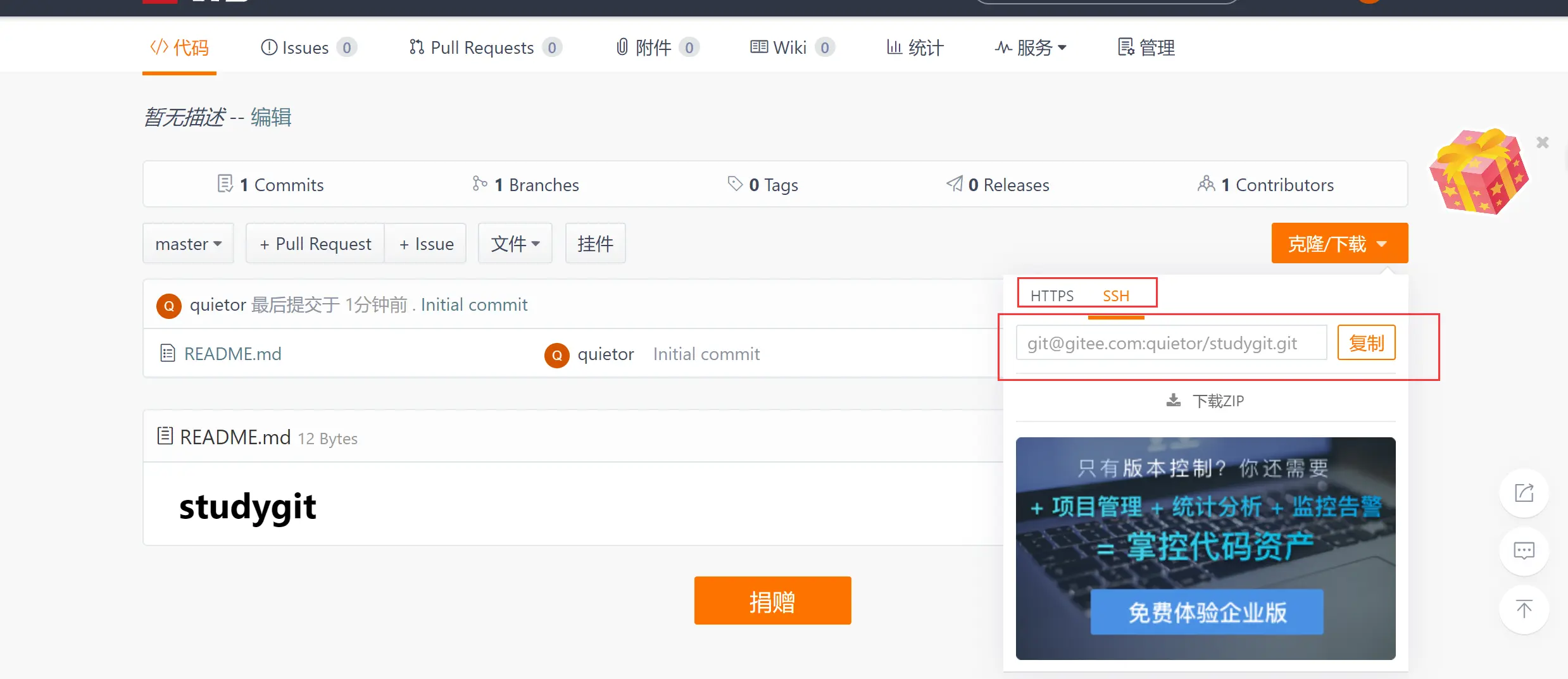Open Initial commit message in README.md row
The width and height of the screenshot is (1568, 679).
click(x=706, y=354)
